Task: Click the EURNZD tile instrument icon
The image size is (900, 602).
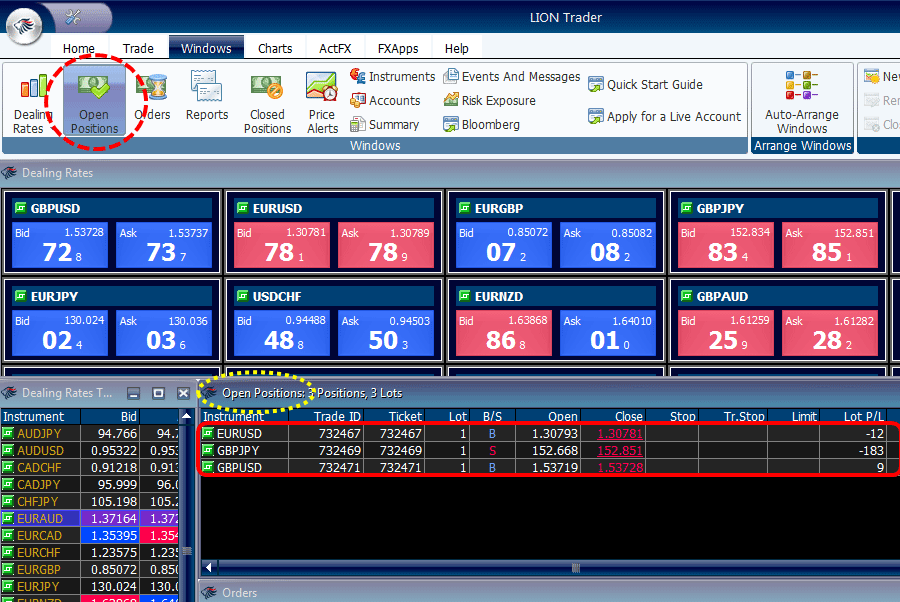Action: tap(464, 296)
